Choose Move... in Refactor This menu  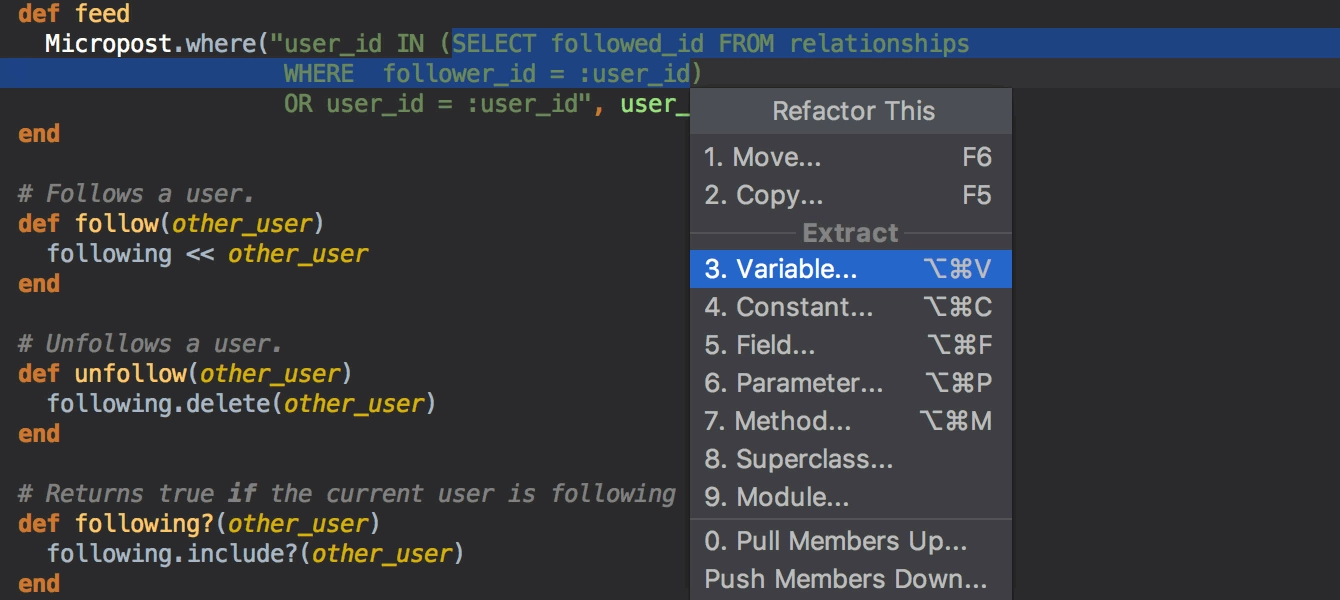(x=850, y=157)
